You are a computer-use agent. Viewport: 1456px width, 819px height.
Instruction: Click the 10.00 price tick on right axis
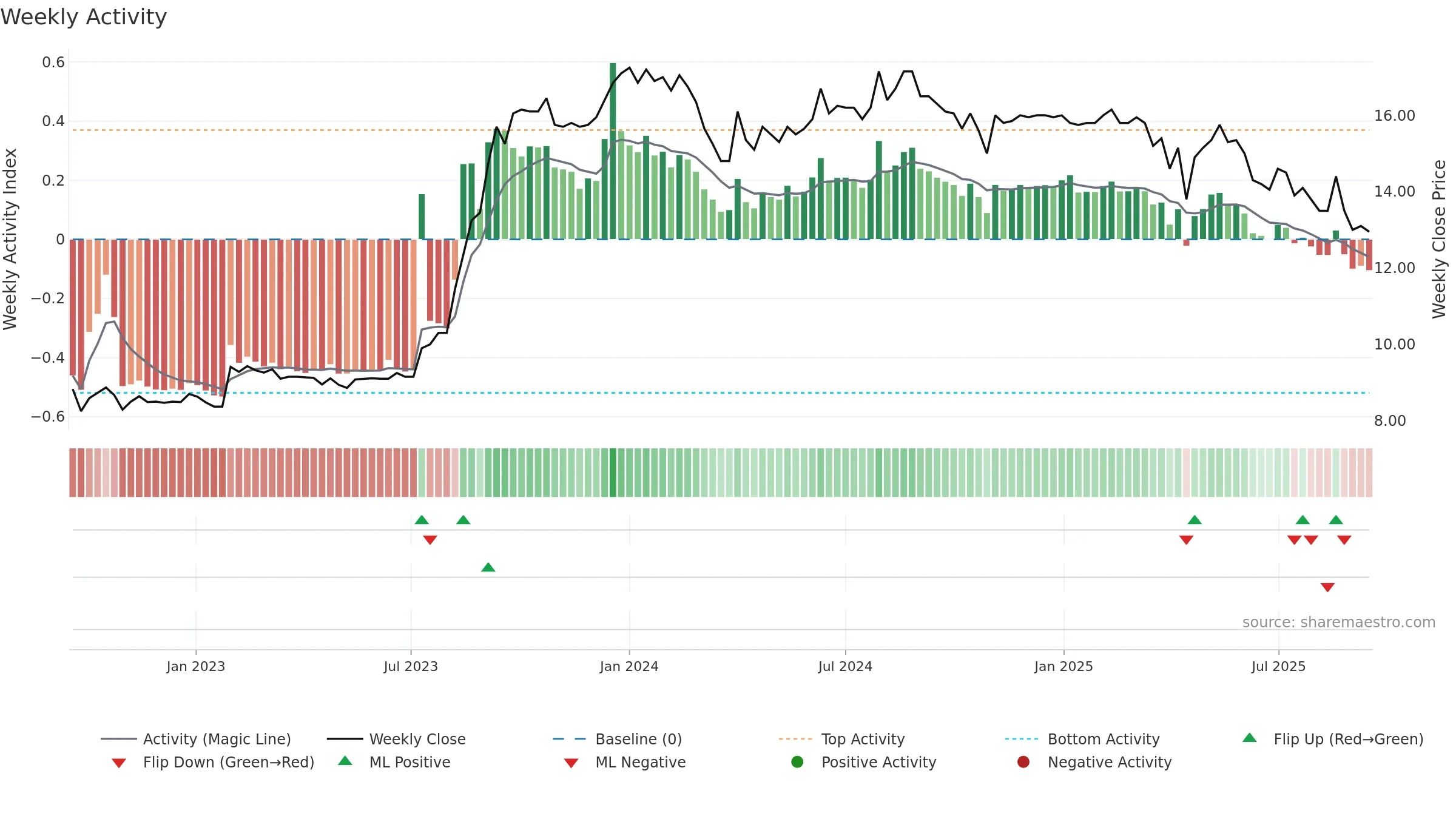pos(1395,344)
